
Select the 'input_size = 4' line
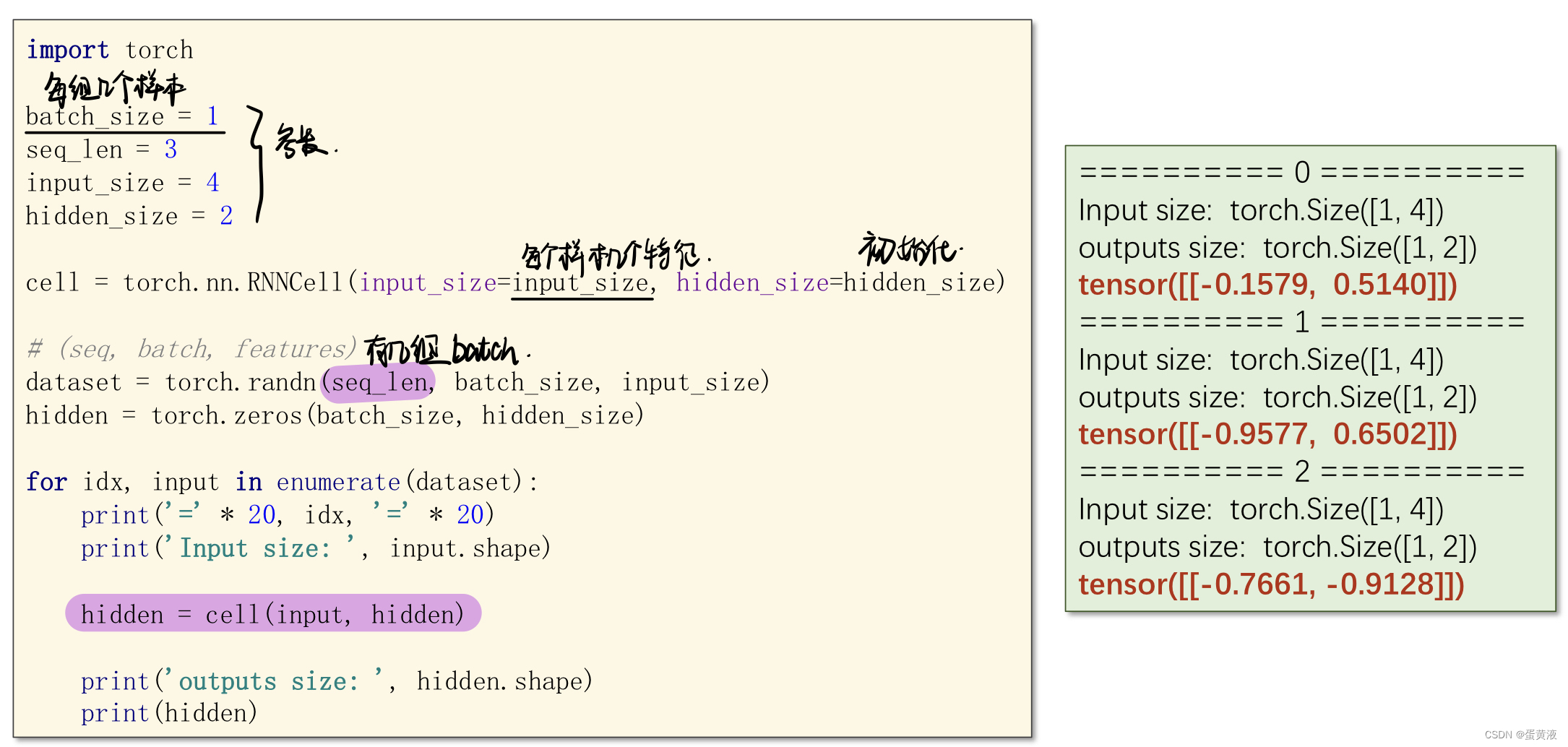(x=122, y=183)
